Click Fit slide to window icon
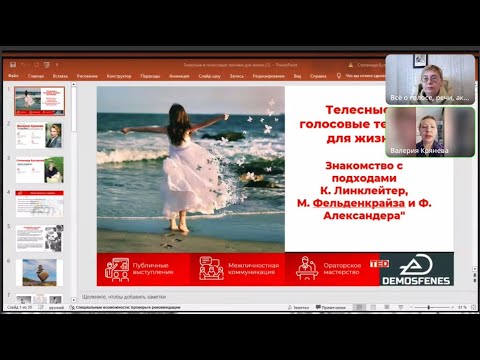The image size is (480, 360). pos(473,307)
